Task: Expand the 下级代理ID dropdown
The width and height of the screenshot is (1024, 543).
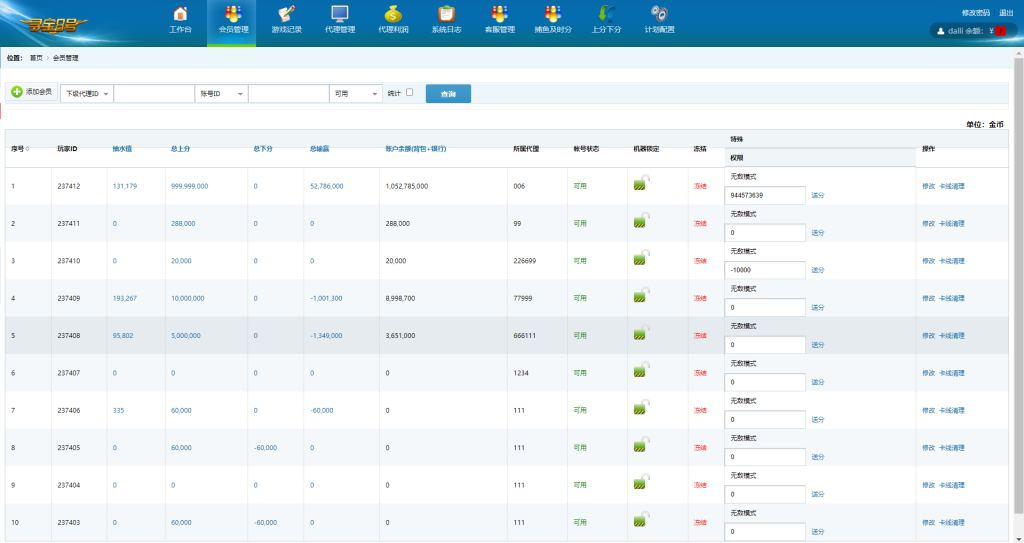Action: 86,93
